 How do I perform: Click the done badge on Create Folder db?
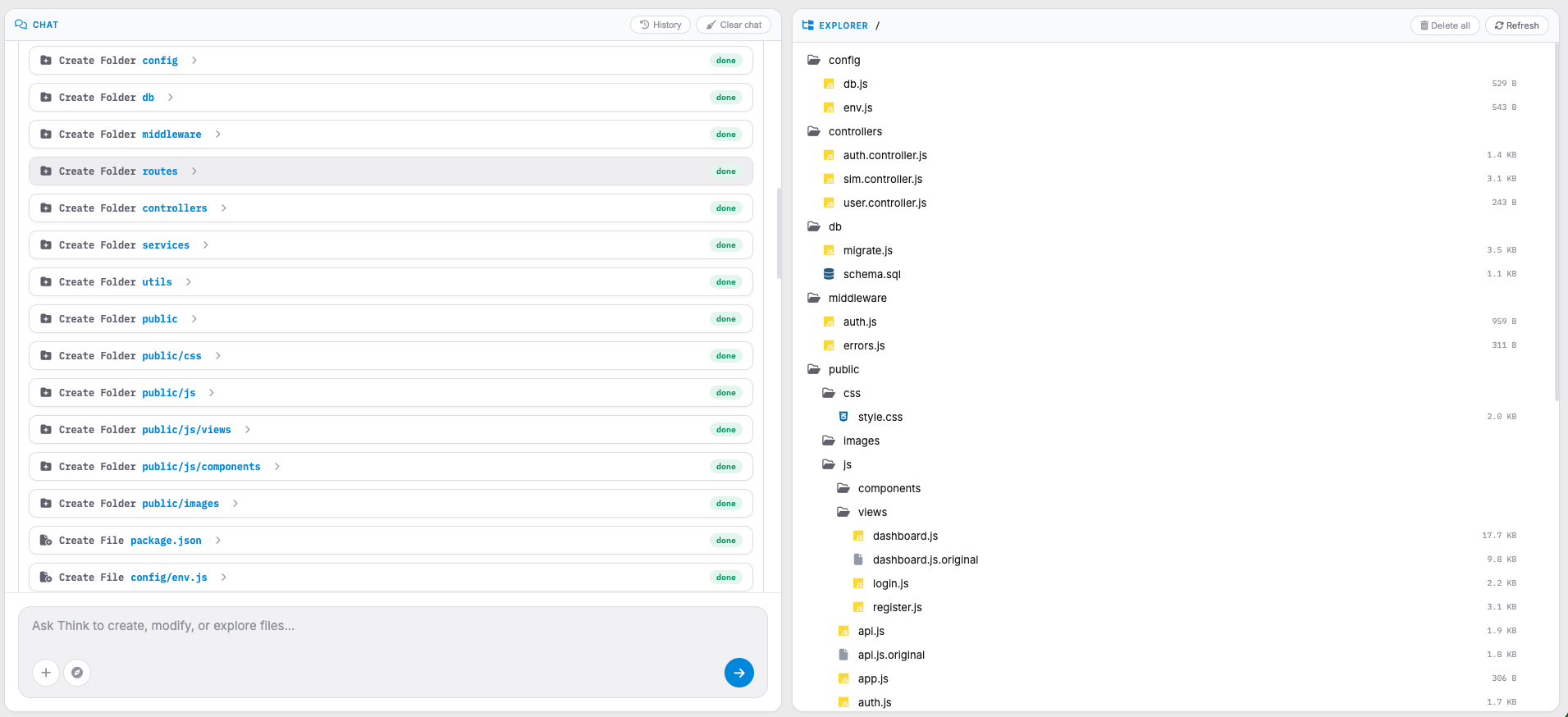[x=725, y=98]
